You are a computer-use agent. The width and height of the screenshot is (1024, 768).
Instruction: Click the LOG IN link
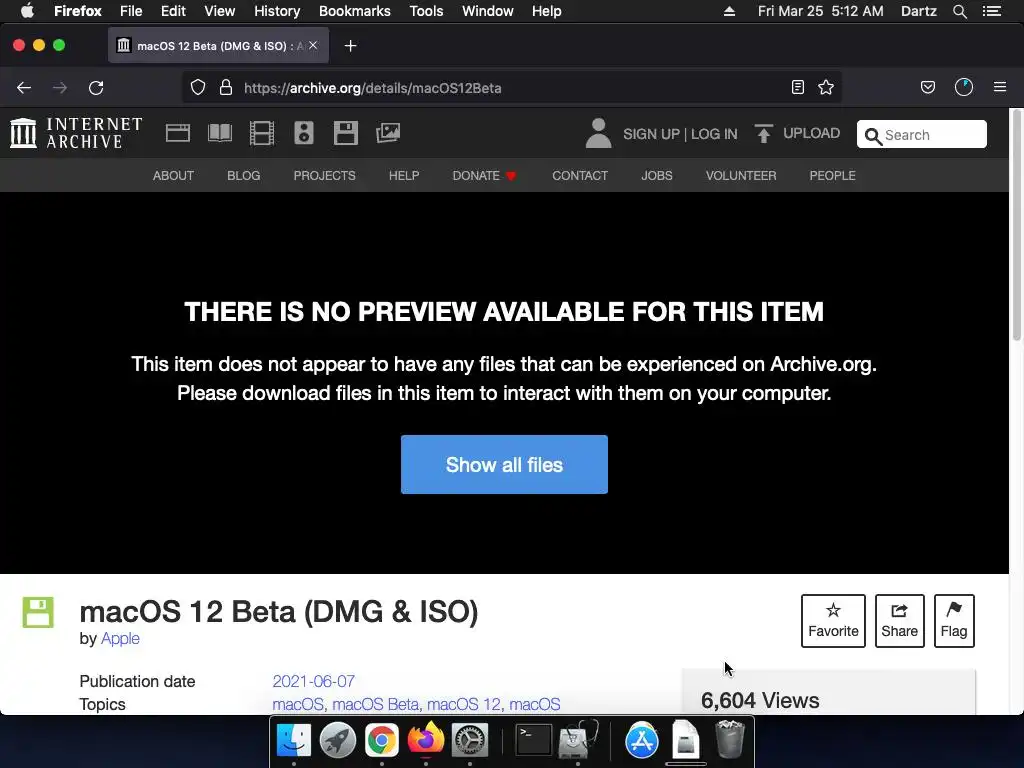(714, 134)
